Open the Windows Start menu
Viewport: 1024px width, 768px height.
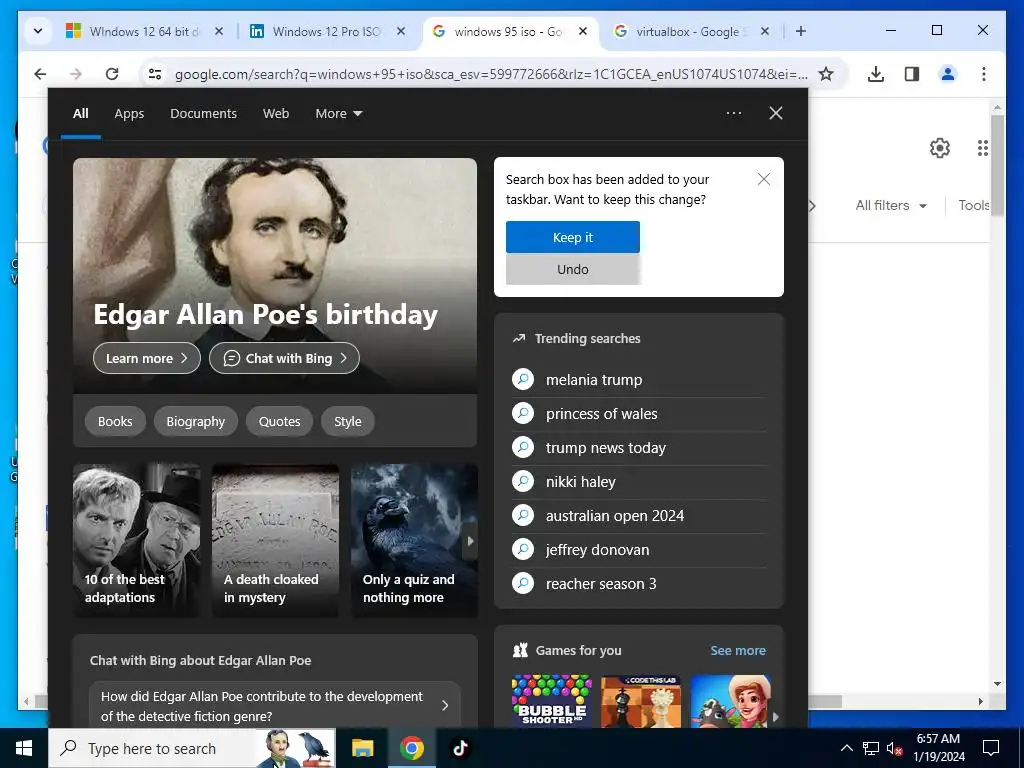pyautogui.click(x=24, y=748)
